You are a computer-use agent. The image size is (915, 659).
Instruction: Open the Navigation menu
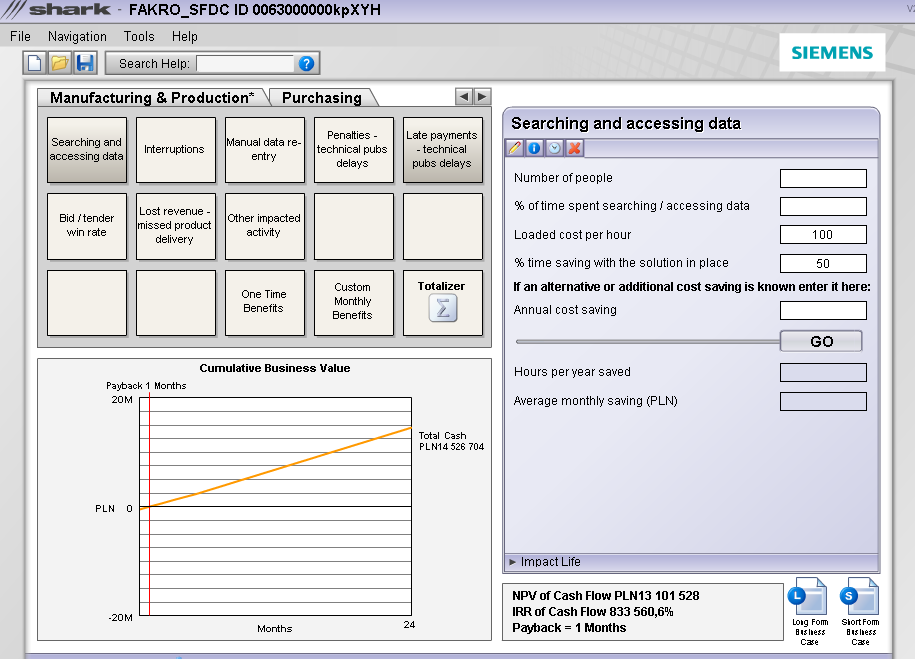pos(78,36)
